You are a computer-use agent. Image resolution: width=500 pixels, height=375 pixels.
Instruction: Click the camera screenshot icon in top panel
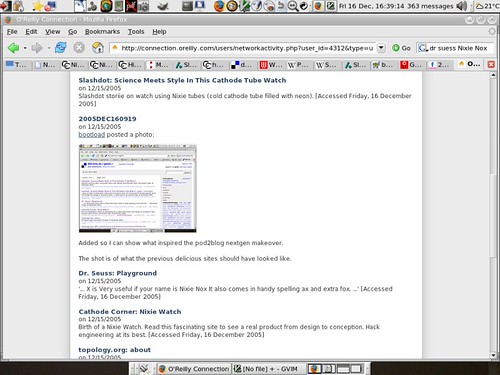pyautogui.click(x=144, y=6)
